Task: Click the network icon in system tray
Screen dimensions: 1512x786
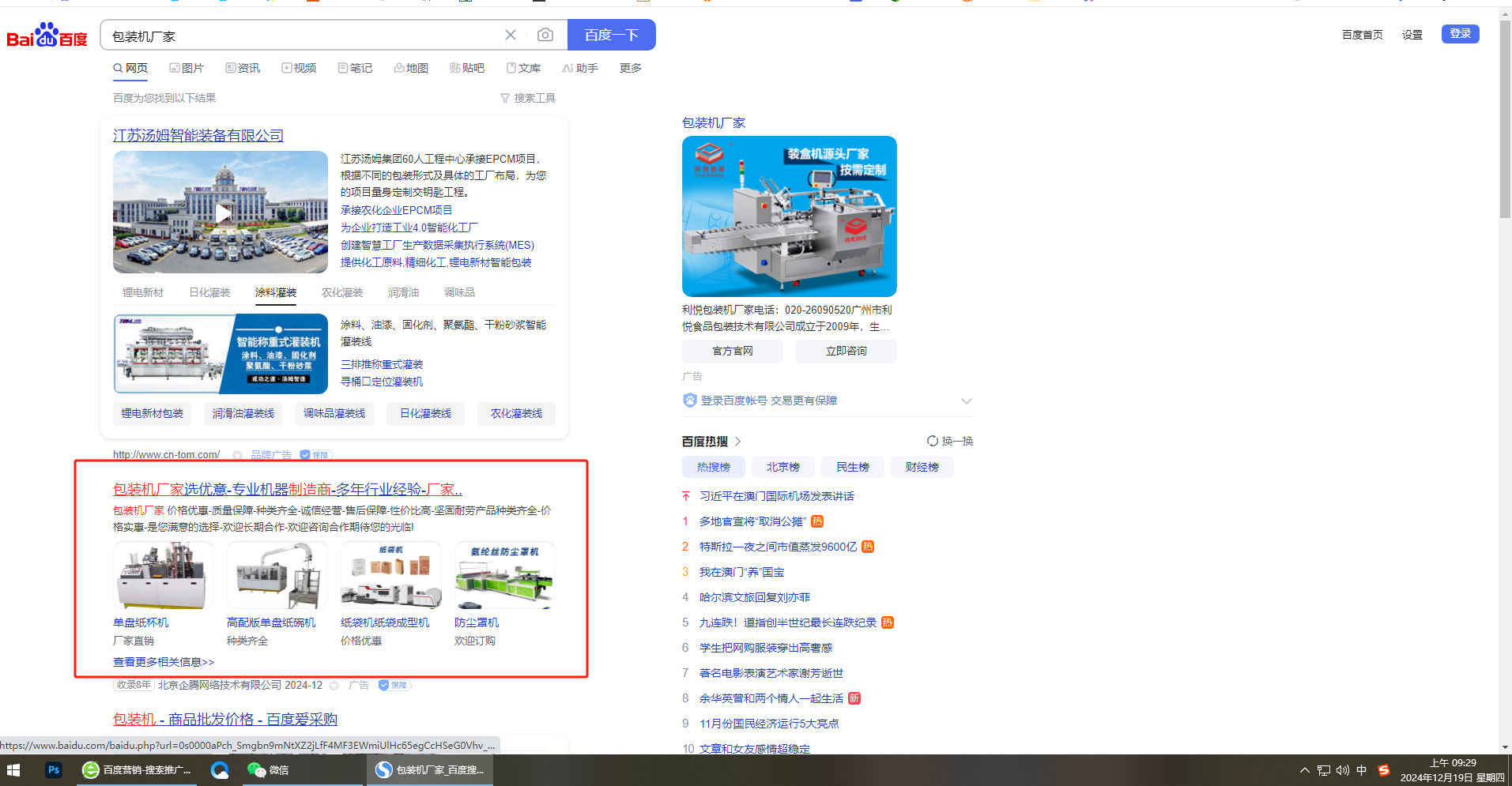Action: pos(1324,770)
